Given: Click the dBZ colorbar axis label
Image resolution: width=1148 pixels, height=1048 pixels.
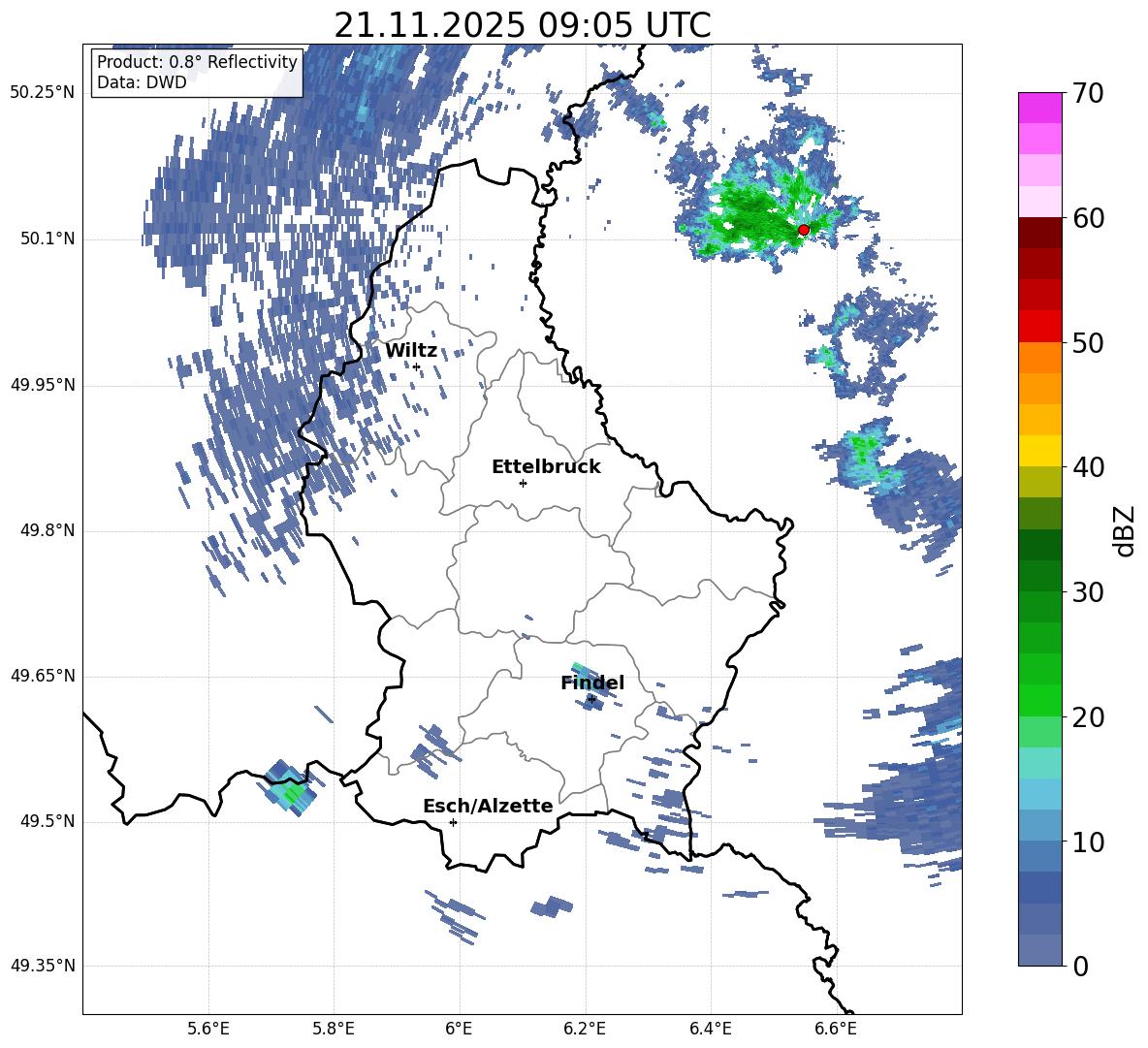Looking at the screenshot, I should pyautogui.click(x=1125, y=530).
